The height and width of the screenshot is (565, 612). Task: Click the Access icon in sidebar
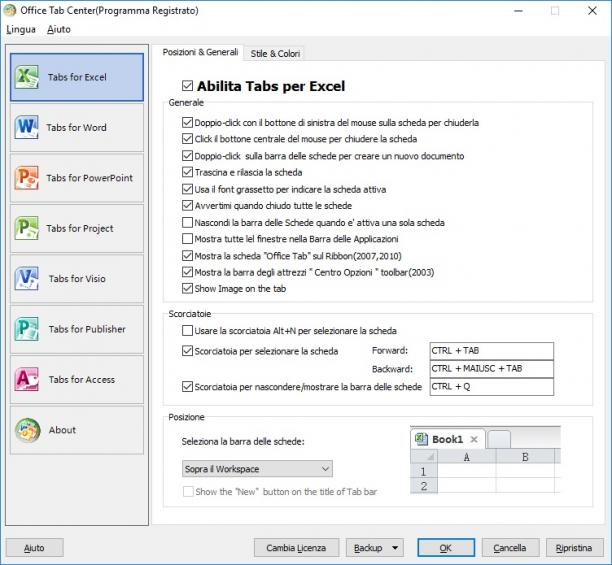click(27, 379)
